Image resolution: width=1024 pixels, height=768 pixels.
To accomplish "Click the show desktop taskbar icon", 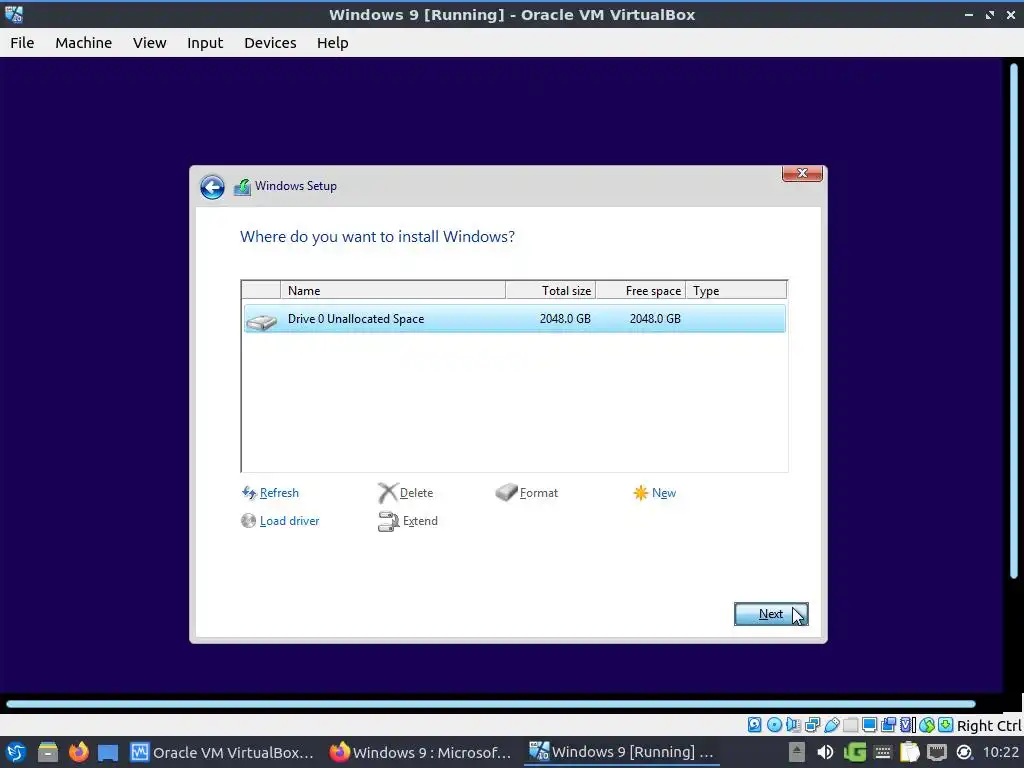I will 108,752.
